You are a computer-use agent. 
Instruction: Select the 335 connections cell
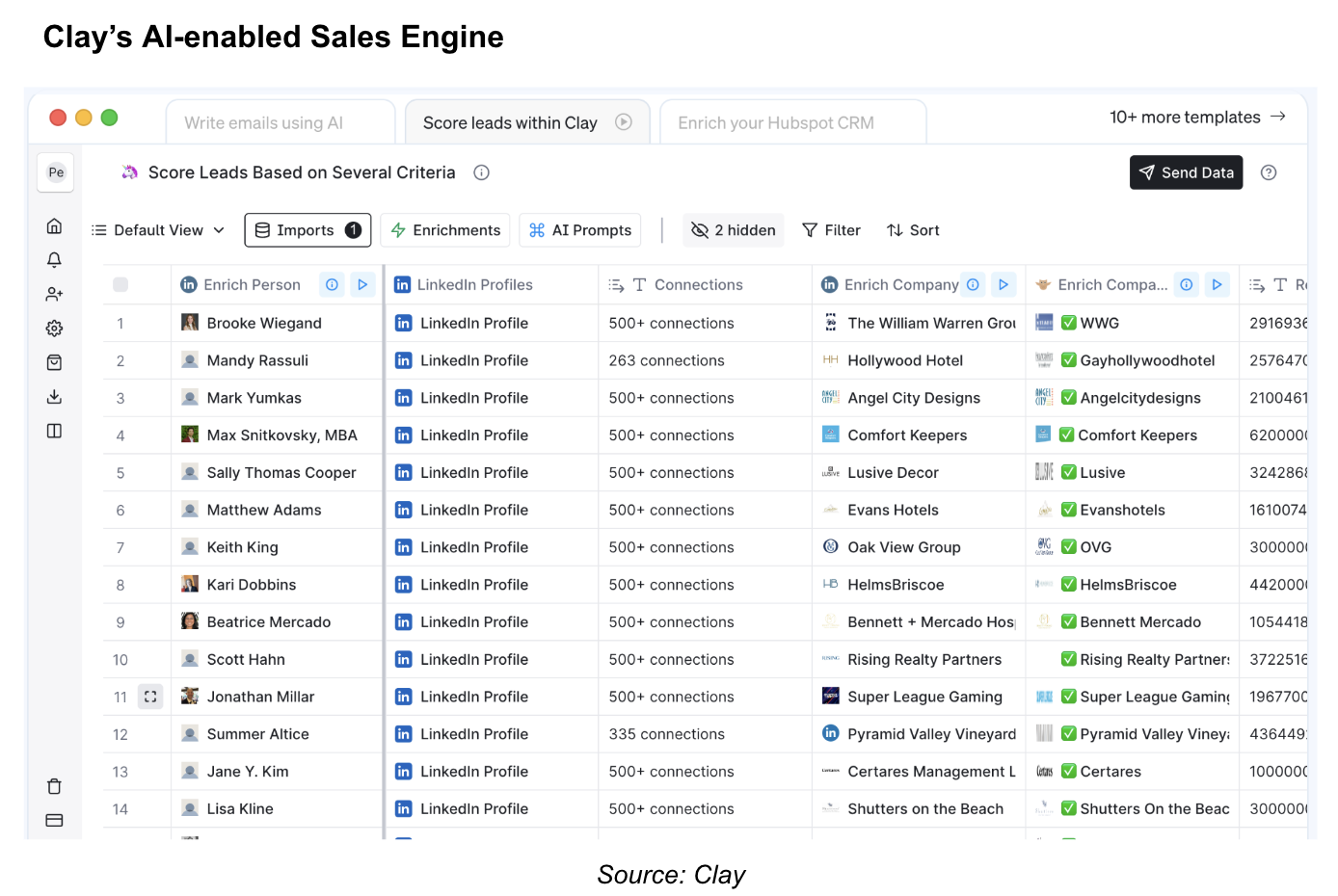pos(705,734)
